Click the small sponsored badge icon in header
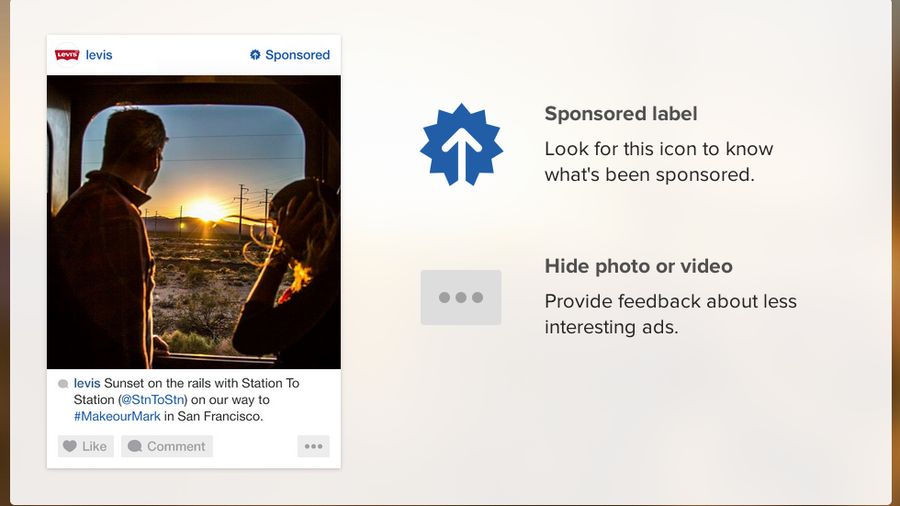This screenshot has width=900, height=506. (255, 55)
